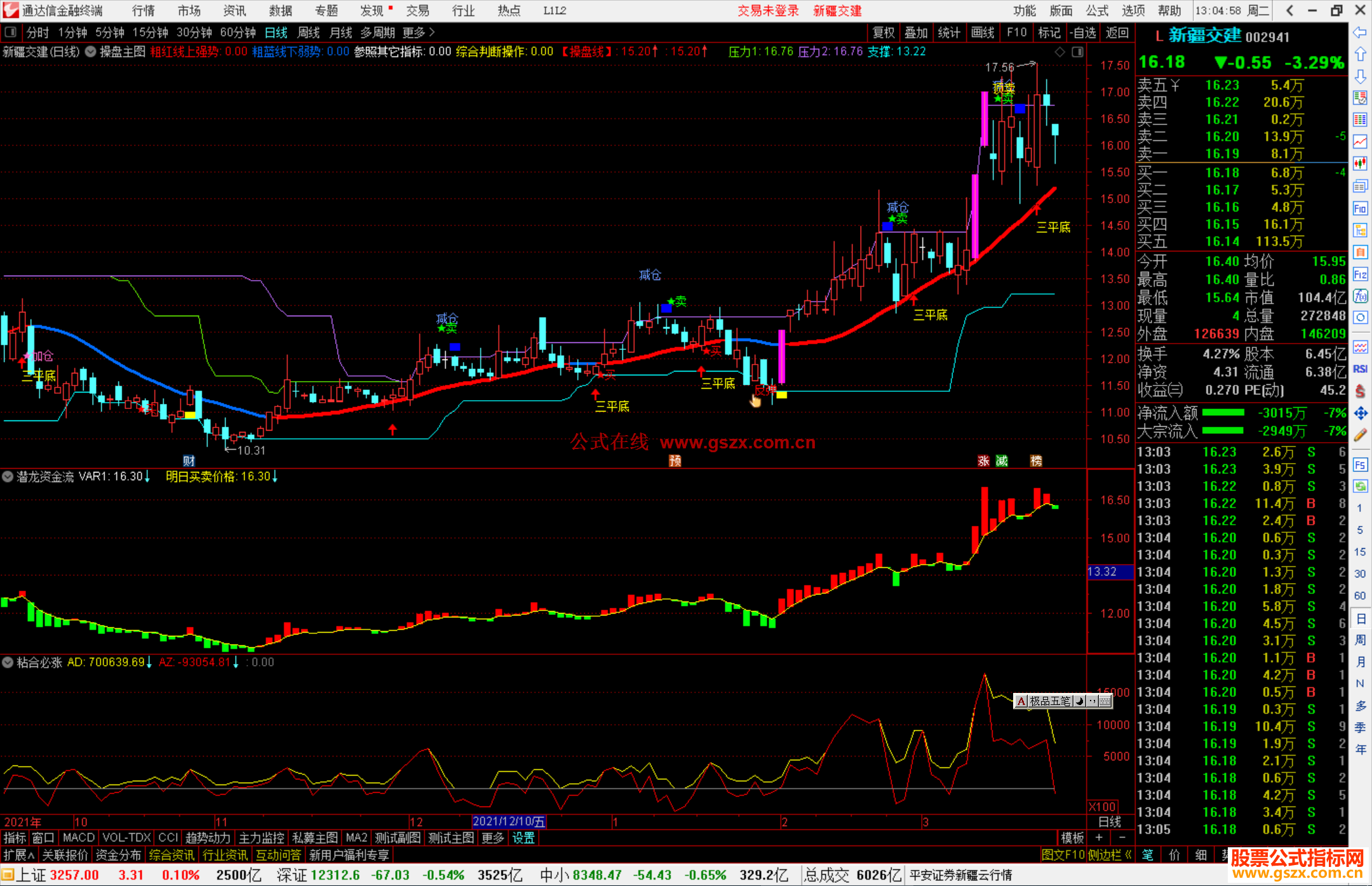Viewport: 1372px width, 886px height.
Task: Toggle the 复权 price adjustment option
Action: (884, 32)
